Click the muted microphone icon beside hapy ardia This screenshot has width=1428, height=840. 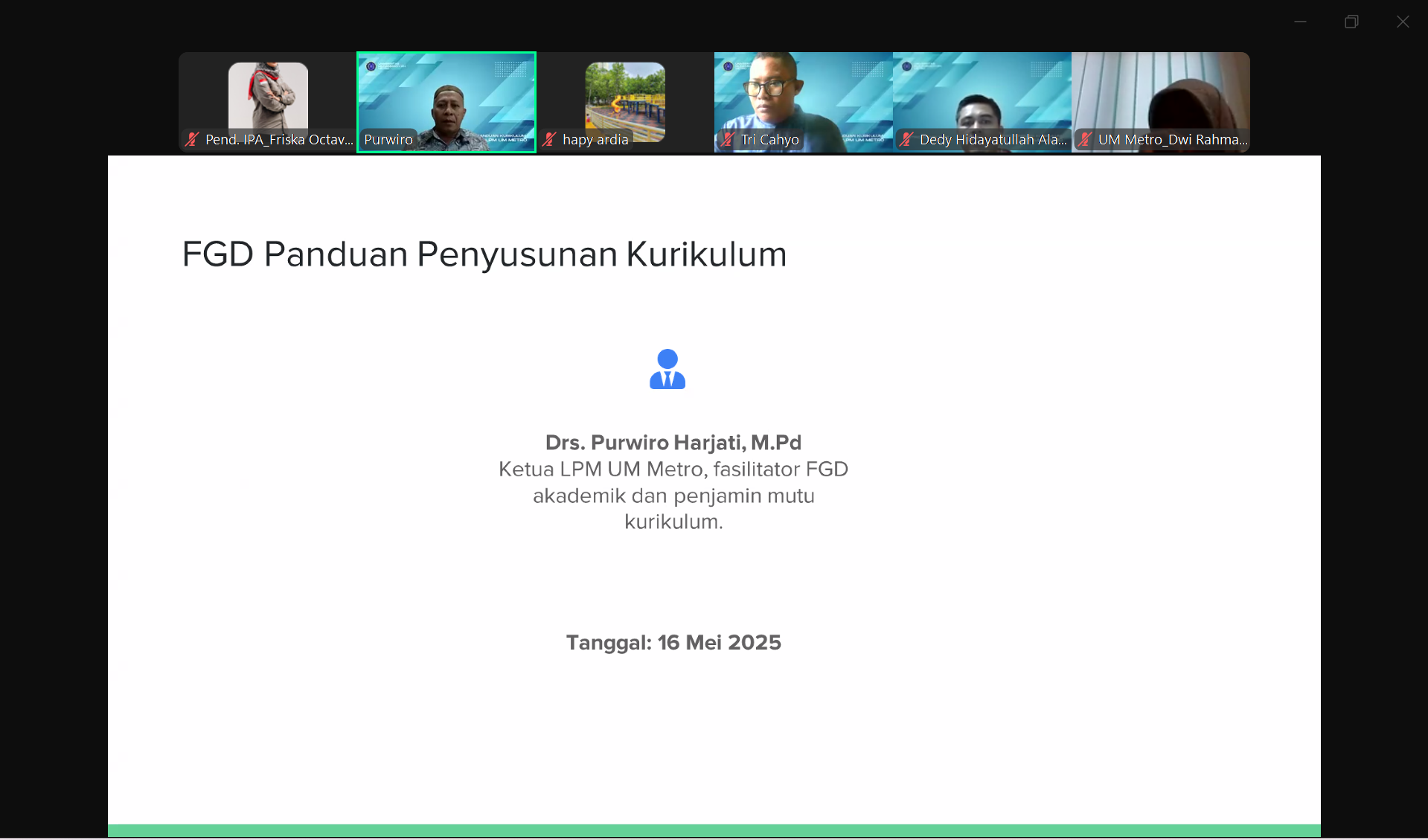click(549, 139)
